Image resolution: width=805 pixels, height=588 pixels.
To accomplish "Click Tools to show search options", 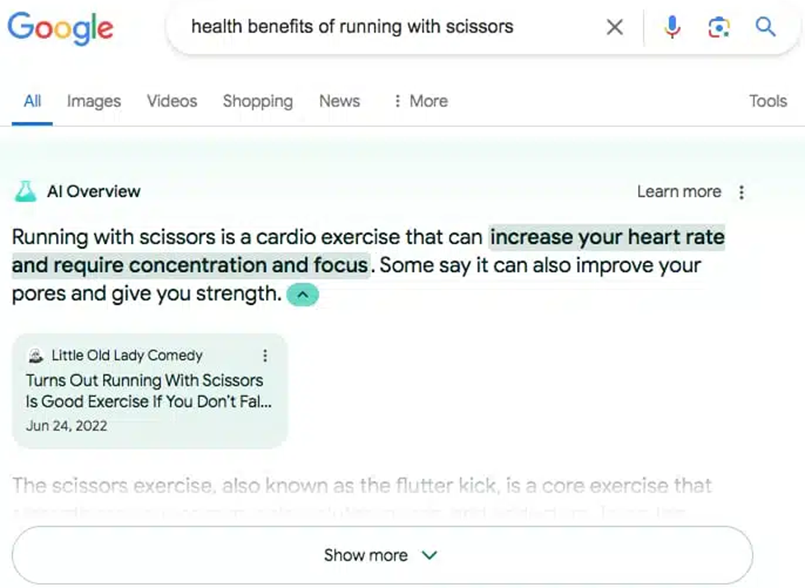I will click(x=768, y=101).
